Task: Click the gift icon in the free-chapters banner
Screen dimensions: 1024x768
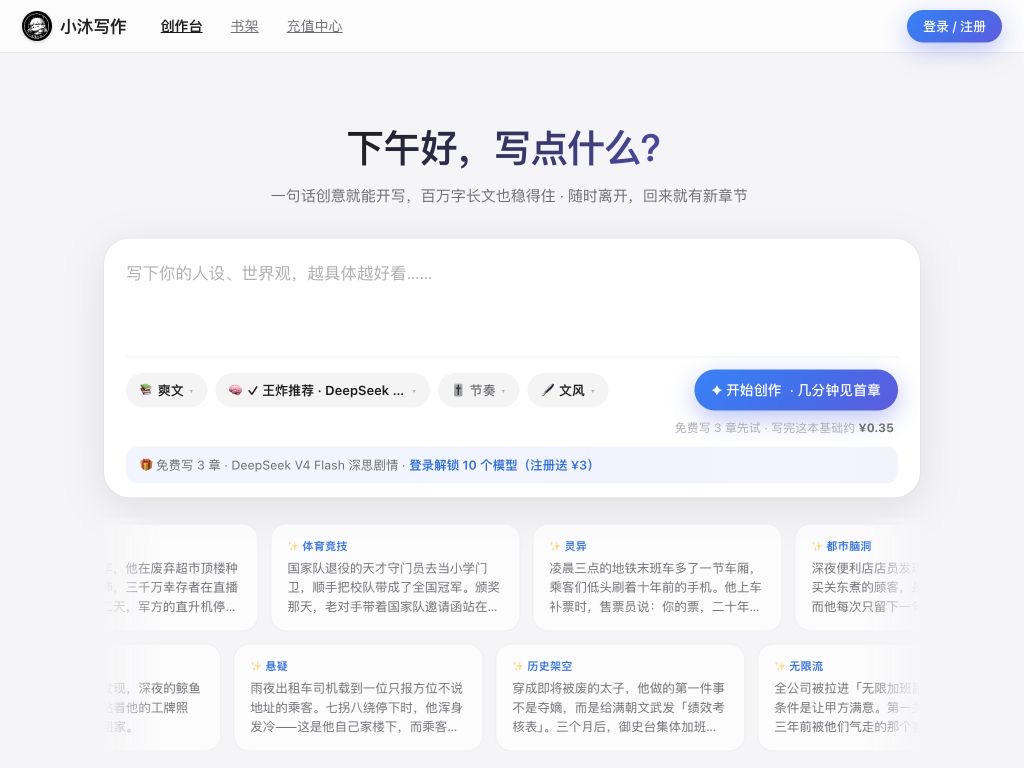Action: [146, 464]
